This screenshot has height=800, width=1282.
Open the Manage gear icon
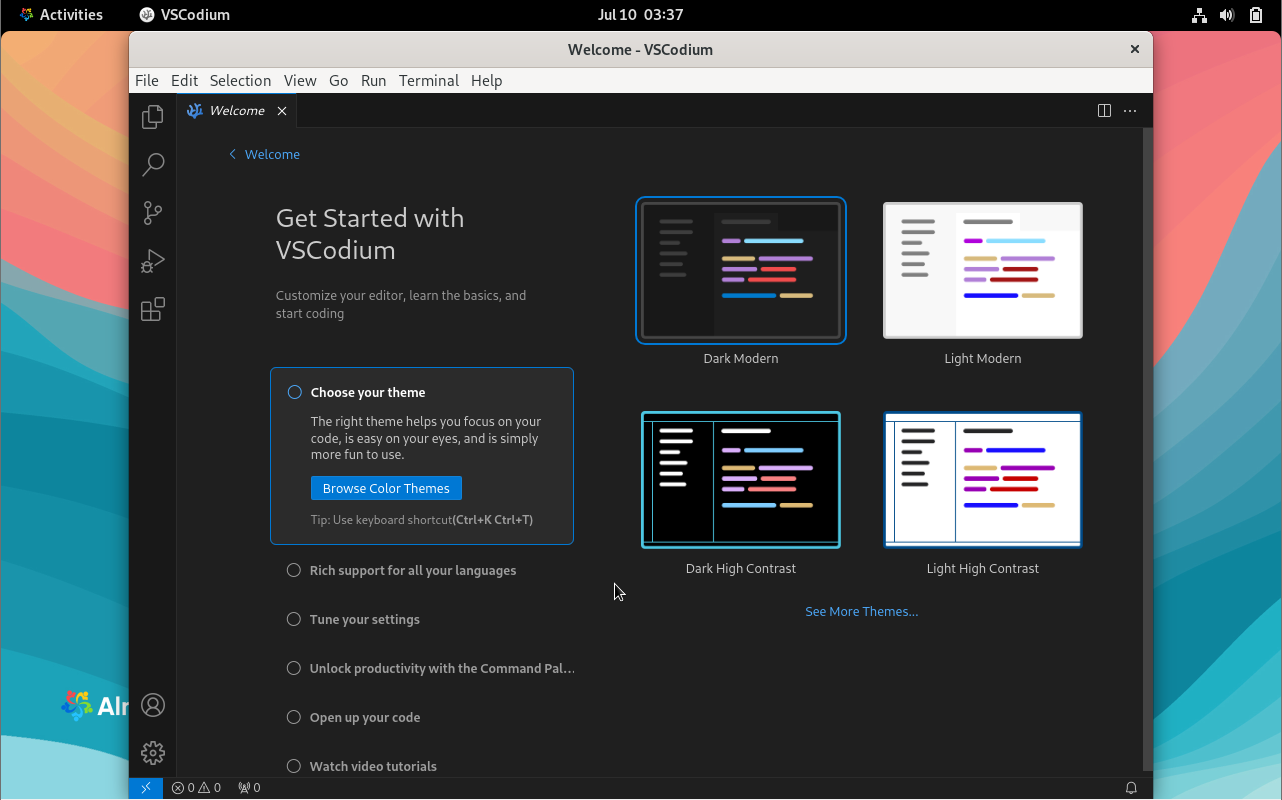pyautogui.click(x=153, y=753)
